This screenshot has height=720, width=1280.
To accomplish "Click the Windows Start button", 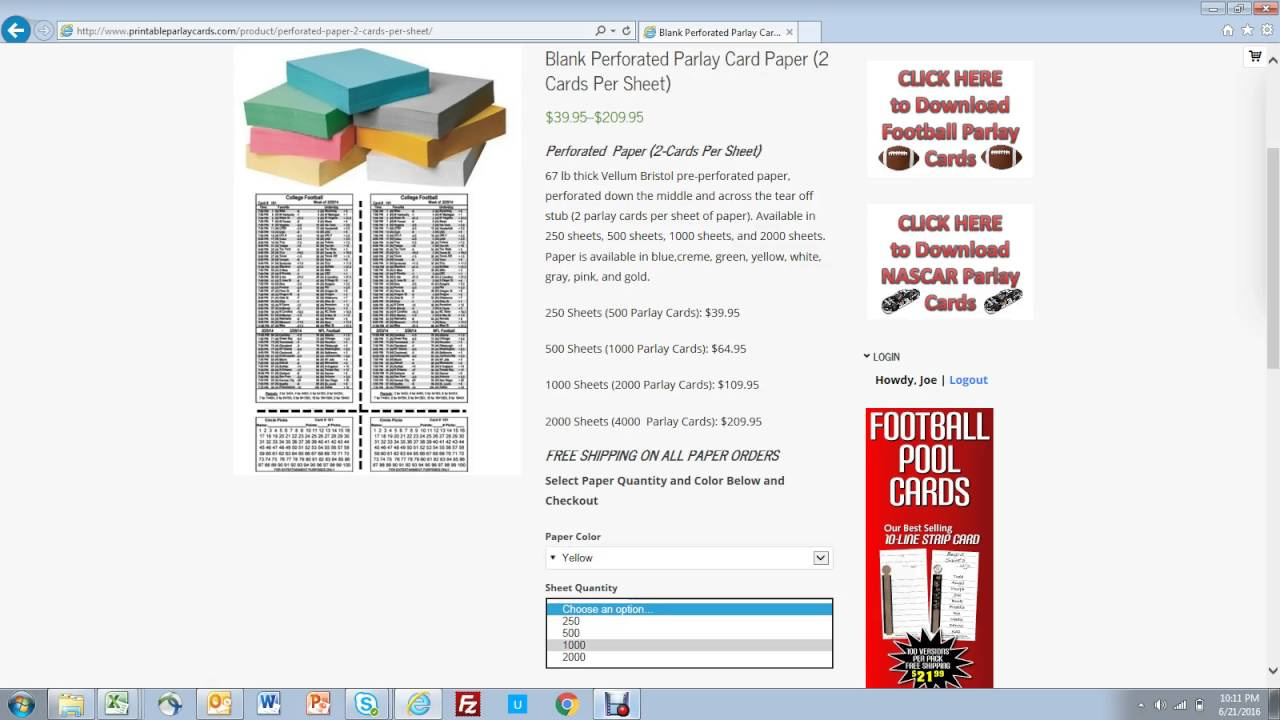I will pyautogui.click(x=19, y=704).
